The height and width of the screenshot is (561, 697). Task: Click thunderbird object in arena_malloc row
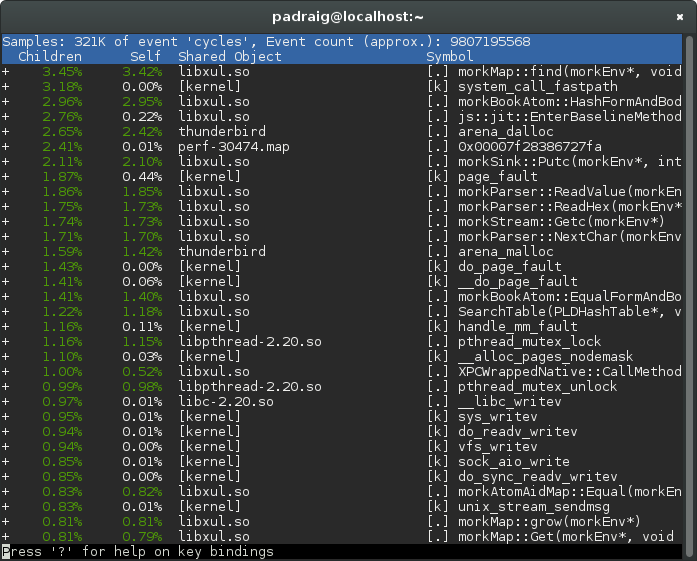[222, 252]
